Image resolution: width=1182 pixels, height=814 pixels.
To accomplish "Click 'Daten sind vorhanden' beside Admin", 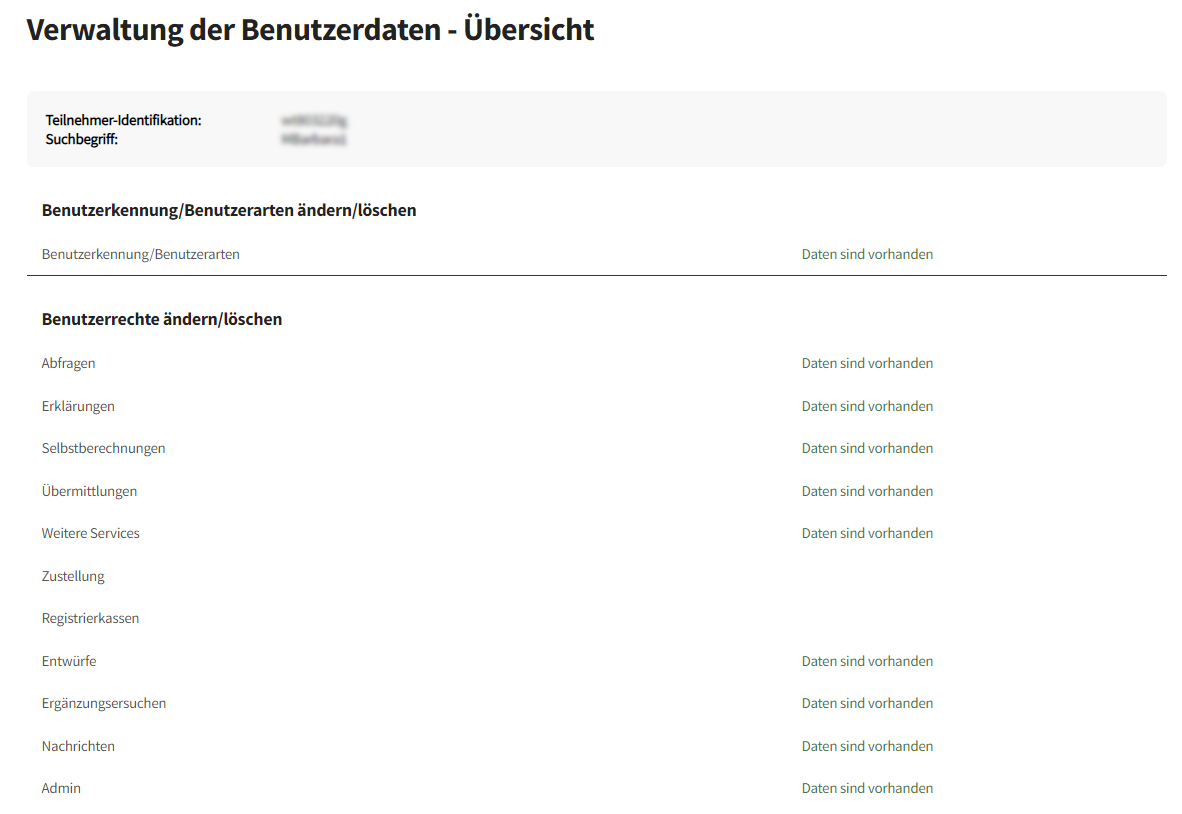I will pos(867,788).
